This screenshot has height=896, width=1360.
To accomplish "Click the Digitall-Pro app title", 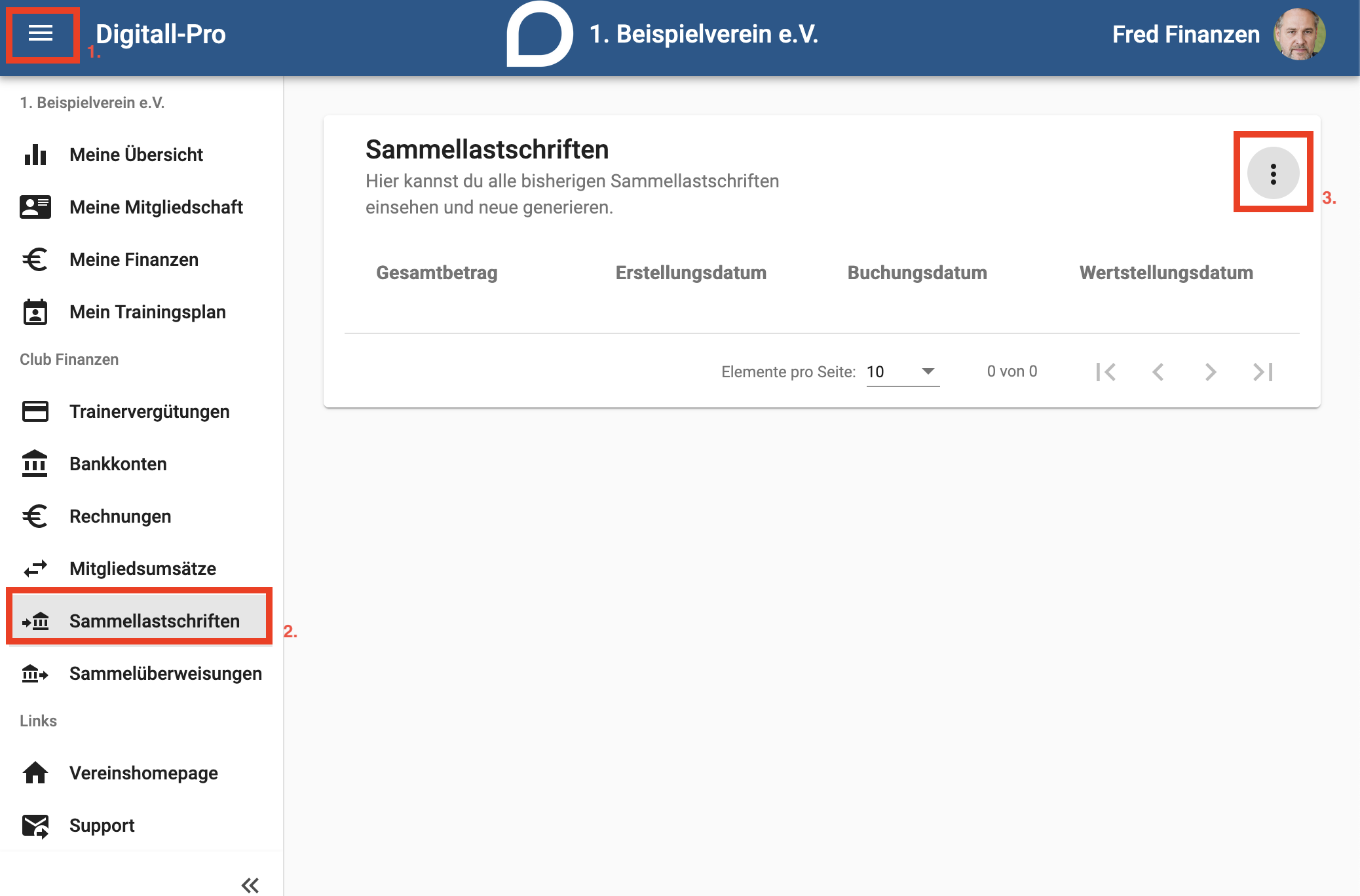I will (161, 34).
